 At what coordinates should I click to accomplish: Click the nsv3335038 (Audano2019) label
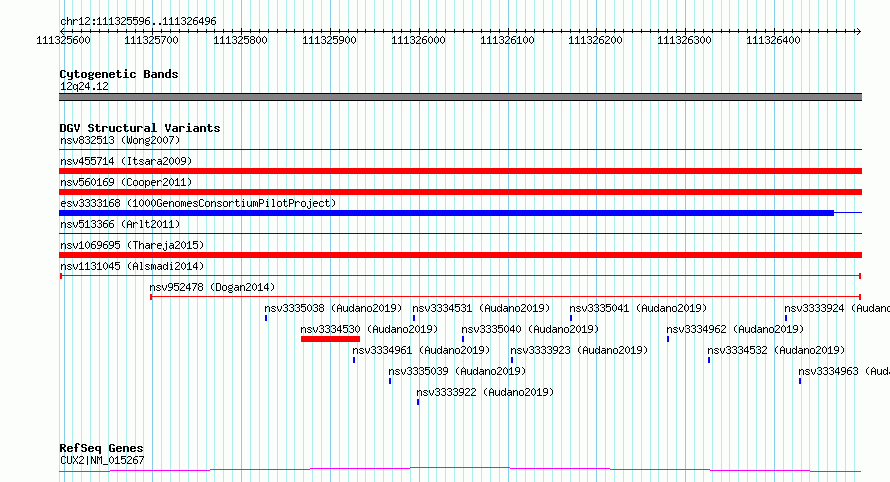click(333, 308)
